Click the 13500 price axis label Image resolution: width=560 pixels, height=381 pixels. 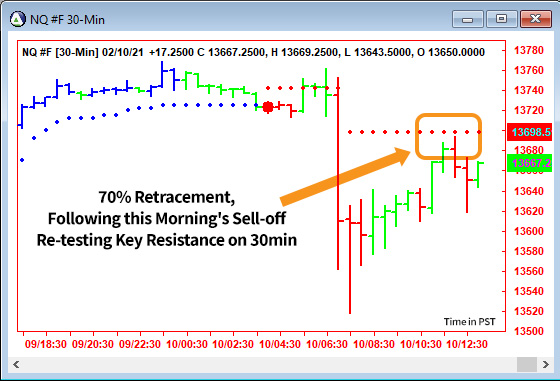(x=529, y=331)
